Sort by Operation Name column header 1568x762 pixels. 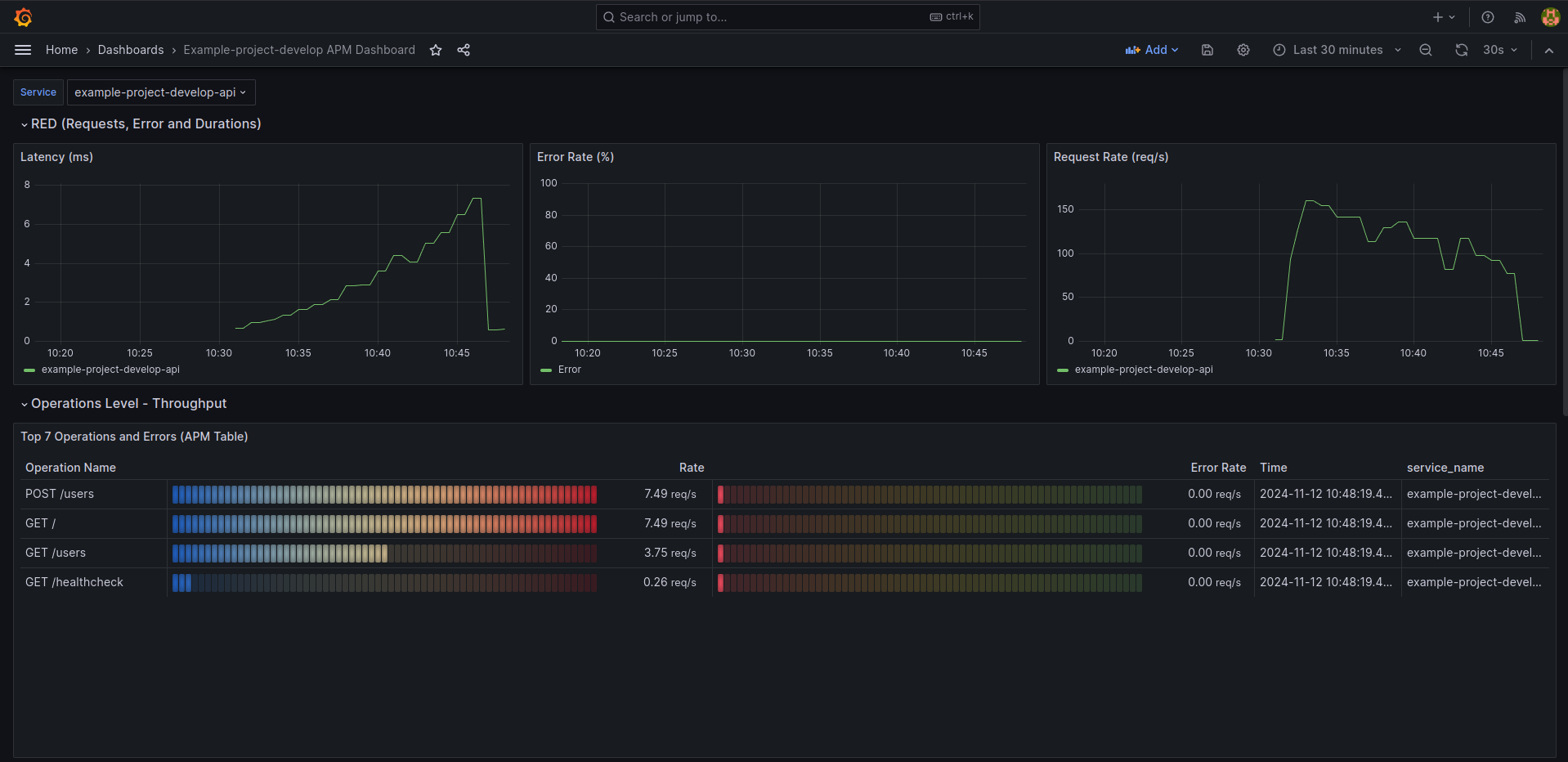70,468
